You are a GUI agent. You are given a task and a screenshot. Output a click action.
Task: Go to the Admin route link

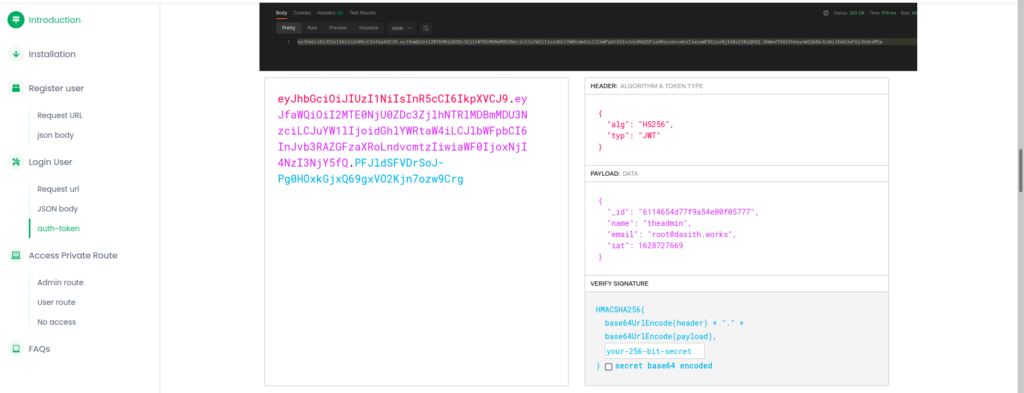(x=60, y=282)
